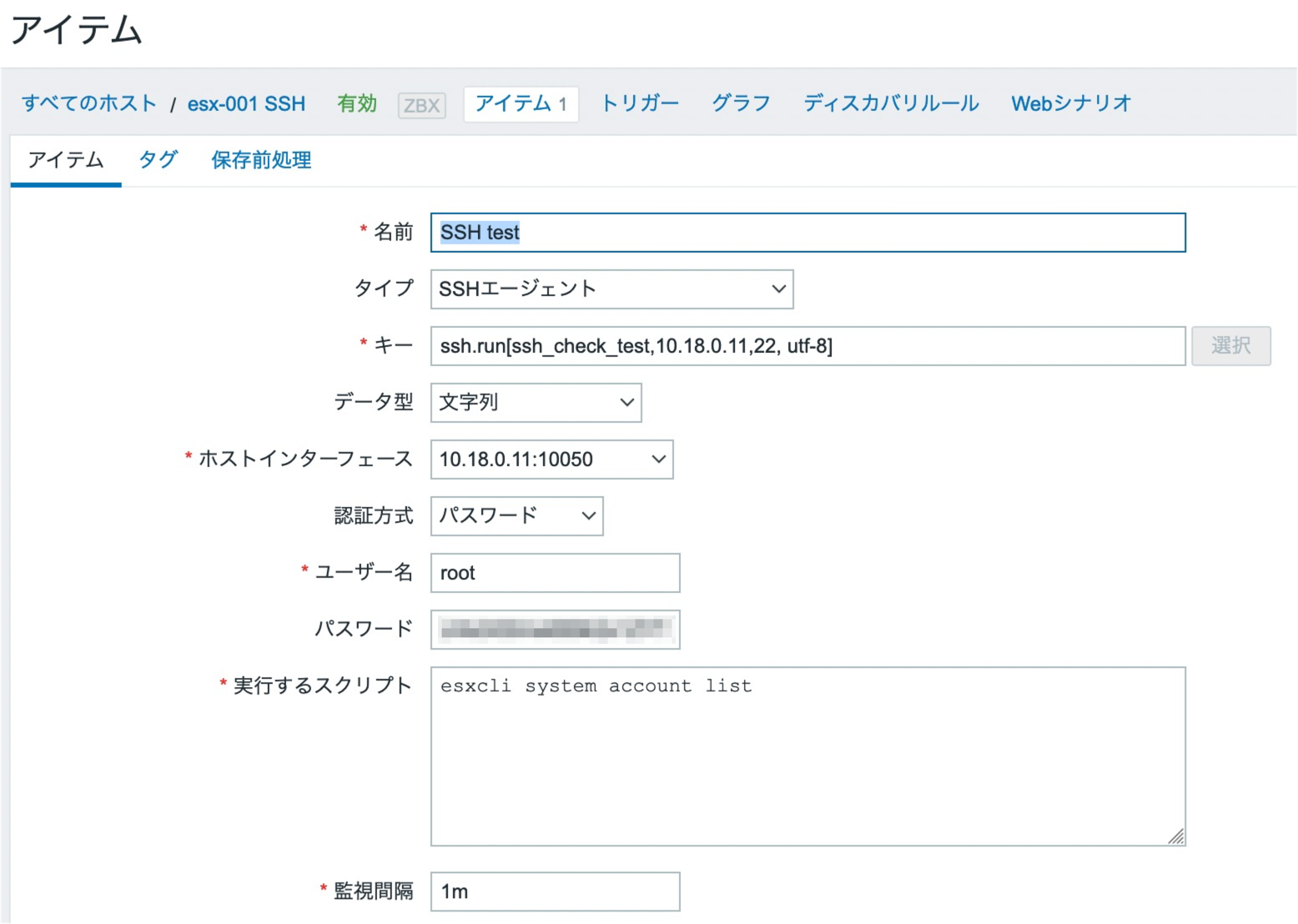Viewport: 1298px width, 924px height.
Task: Click the 監視間隔 field containing 1m
Action: point(555,891)
